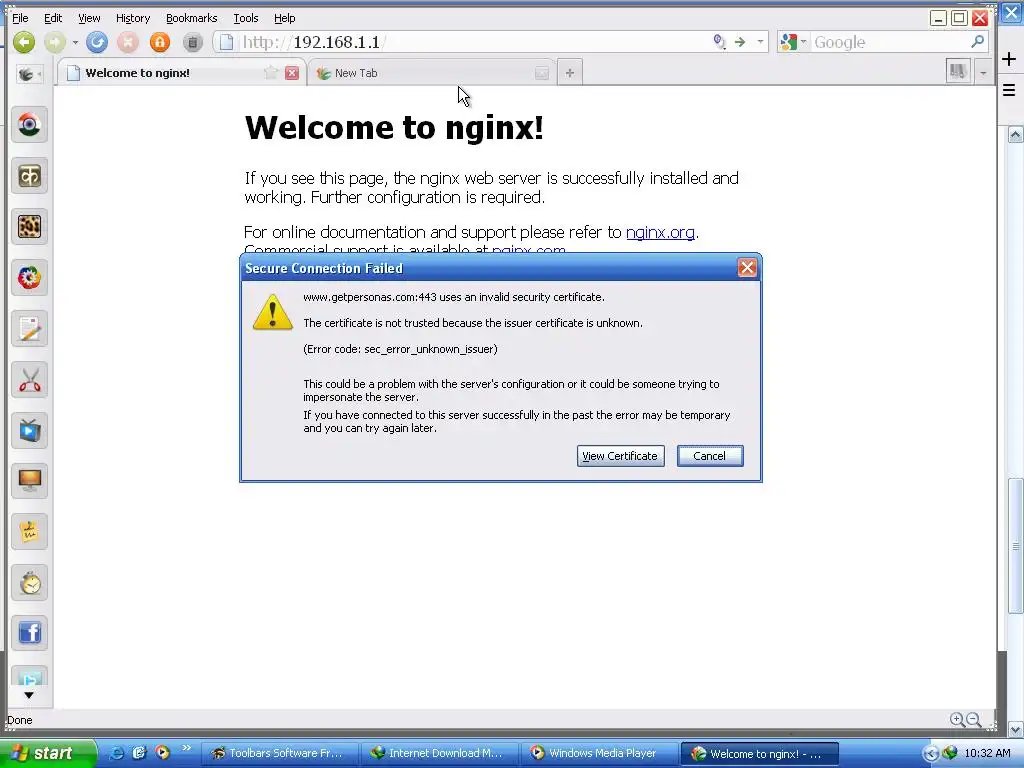
Task: Click Cancel in the Secure Connection dialog
Action: (710, 456)
